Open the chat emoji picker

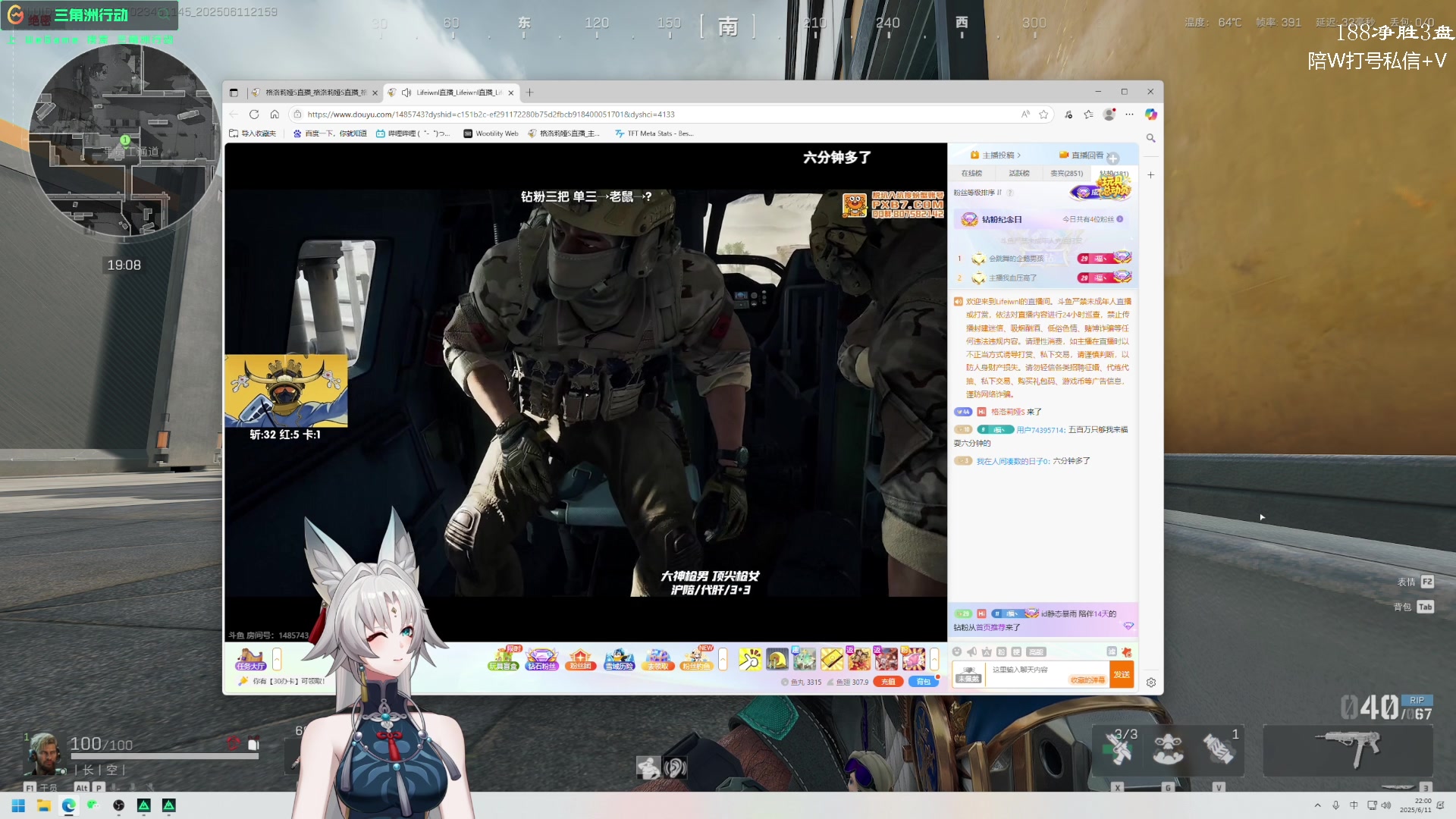click(957, 652)
